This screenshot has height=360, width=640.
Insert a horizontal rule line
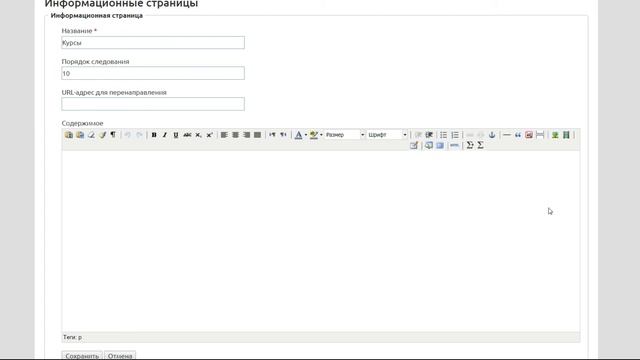click(507, 135)
